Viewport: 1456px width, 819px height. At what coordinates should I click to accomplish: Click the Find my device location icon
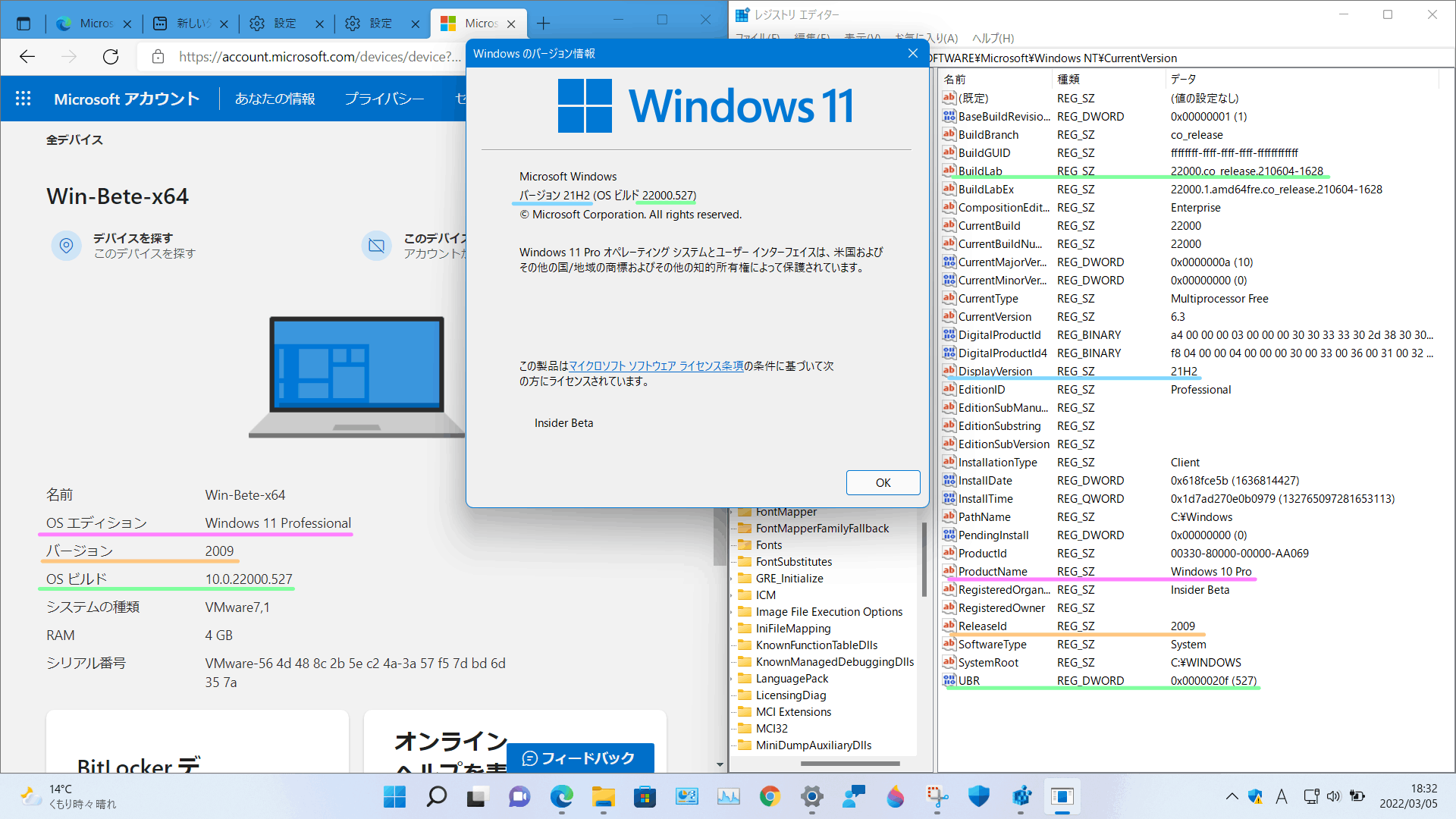66,246
